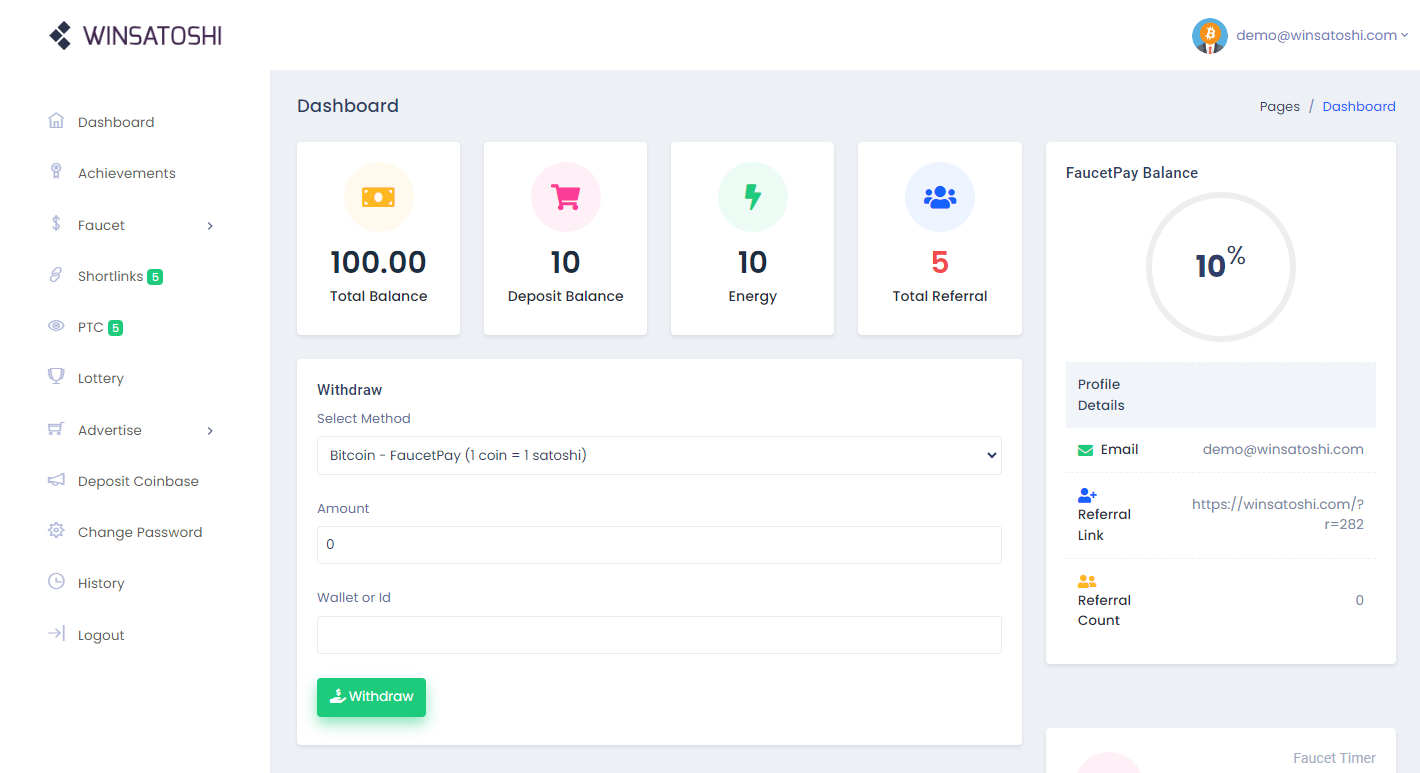Expand the Faucet submenu chevron
Viewport: 1420px width, 773px height.
pyautogui.click(x=210, y=226)
